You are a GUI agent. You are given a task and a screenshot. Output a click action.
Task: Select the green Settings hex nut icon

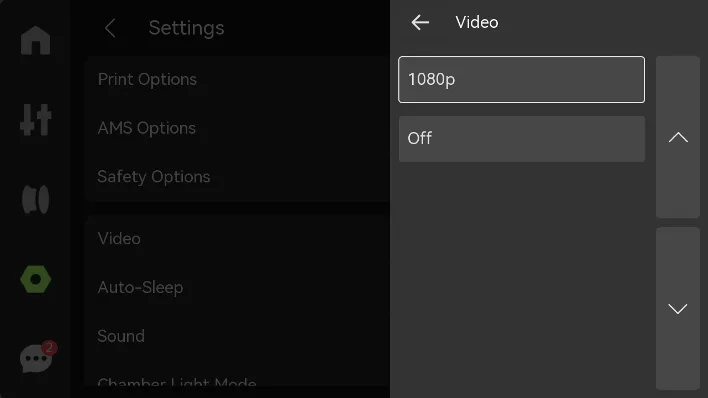click(36, 279)
